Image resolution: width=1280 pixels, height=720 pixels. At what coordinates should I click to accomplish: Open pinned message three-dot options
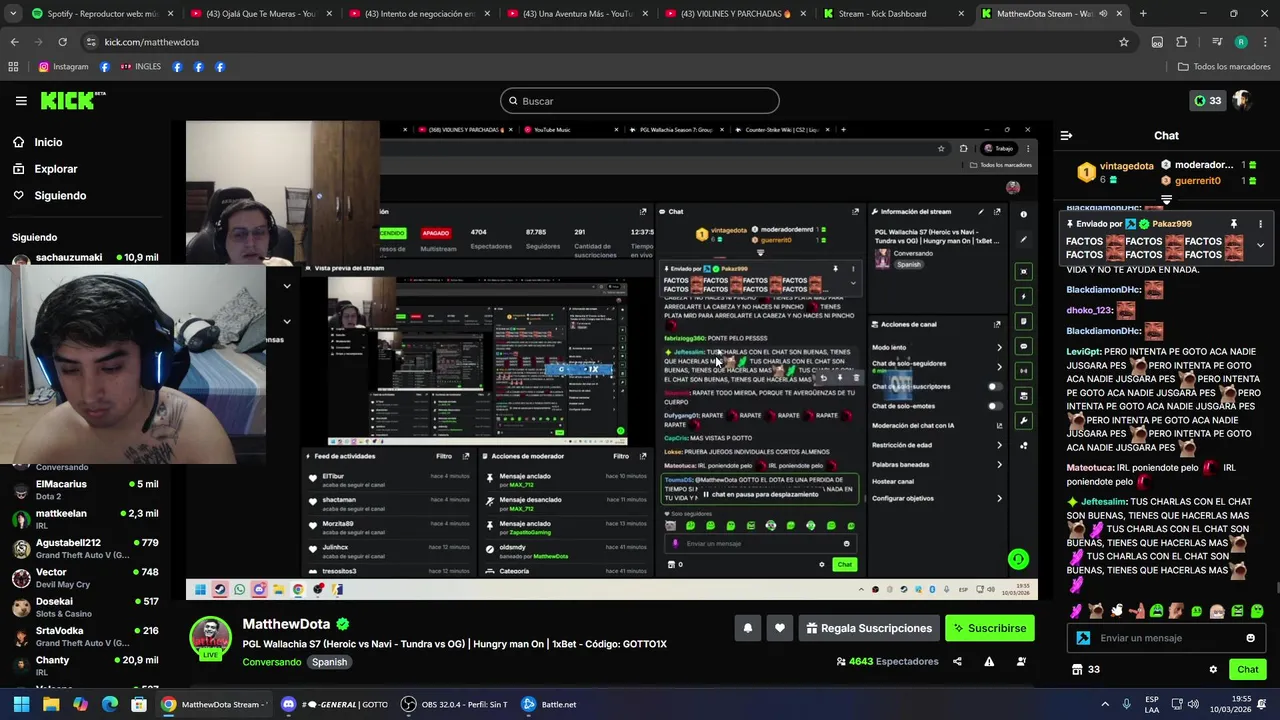click(1260, 224)
